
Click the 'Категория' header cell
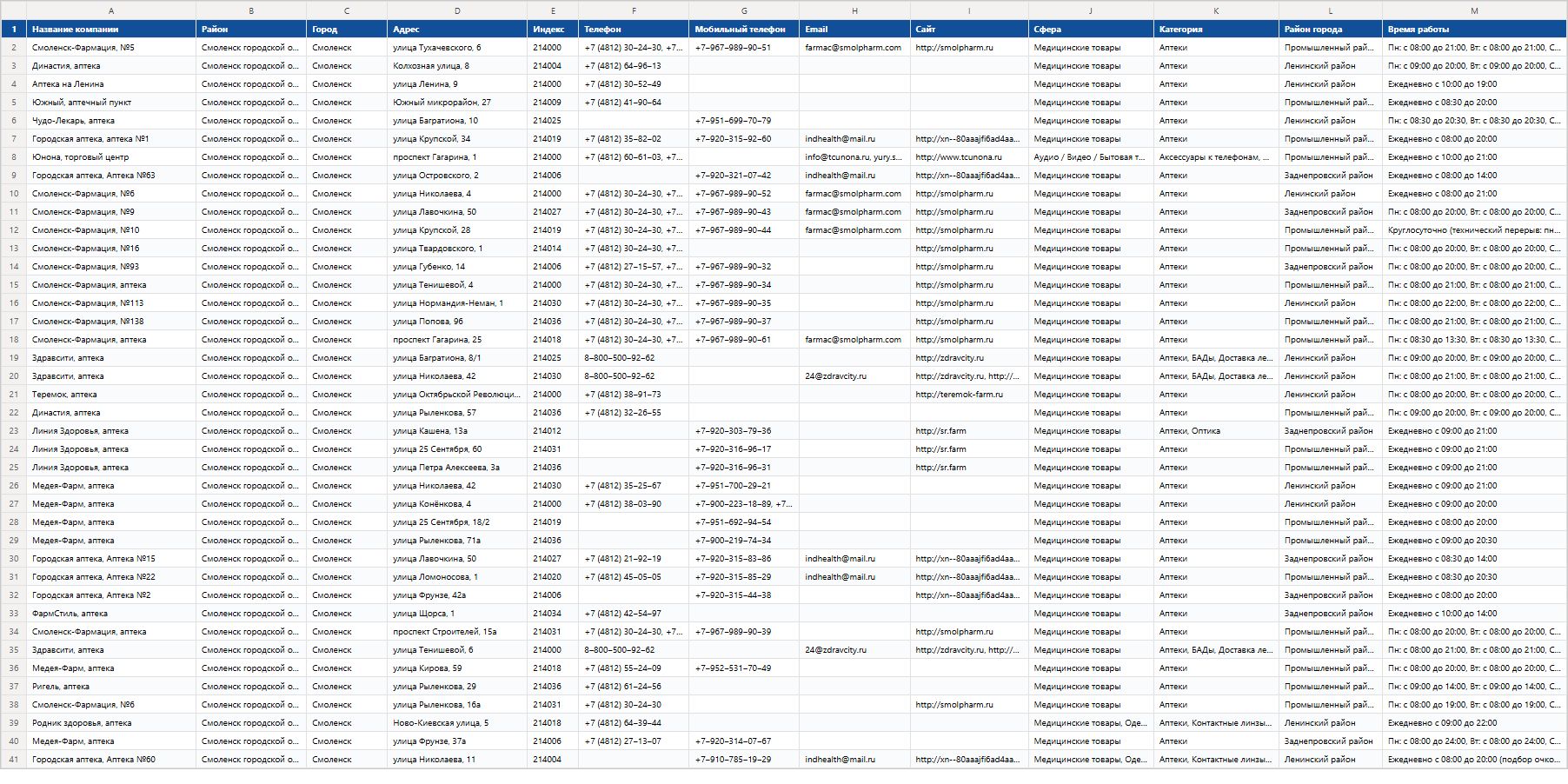click(1216, 30)
